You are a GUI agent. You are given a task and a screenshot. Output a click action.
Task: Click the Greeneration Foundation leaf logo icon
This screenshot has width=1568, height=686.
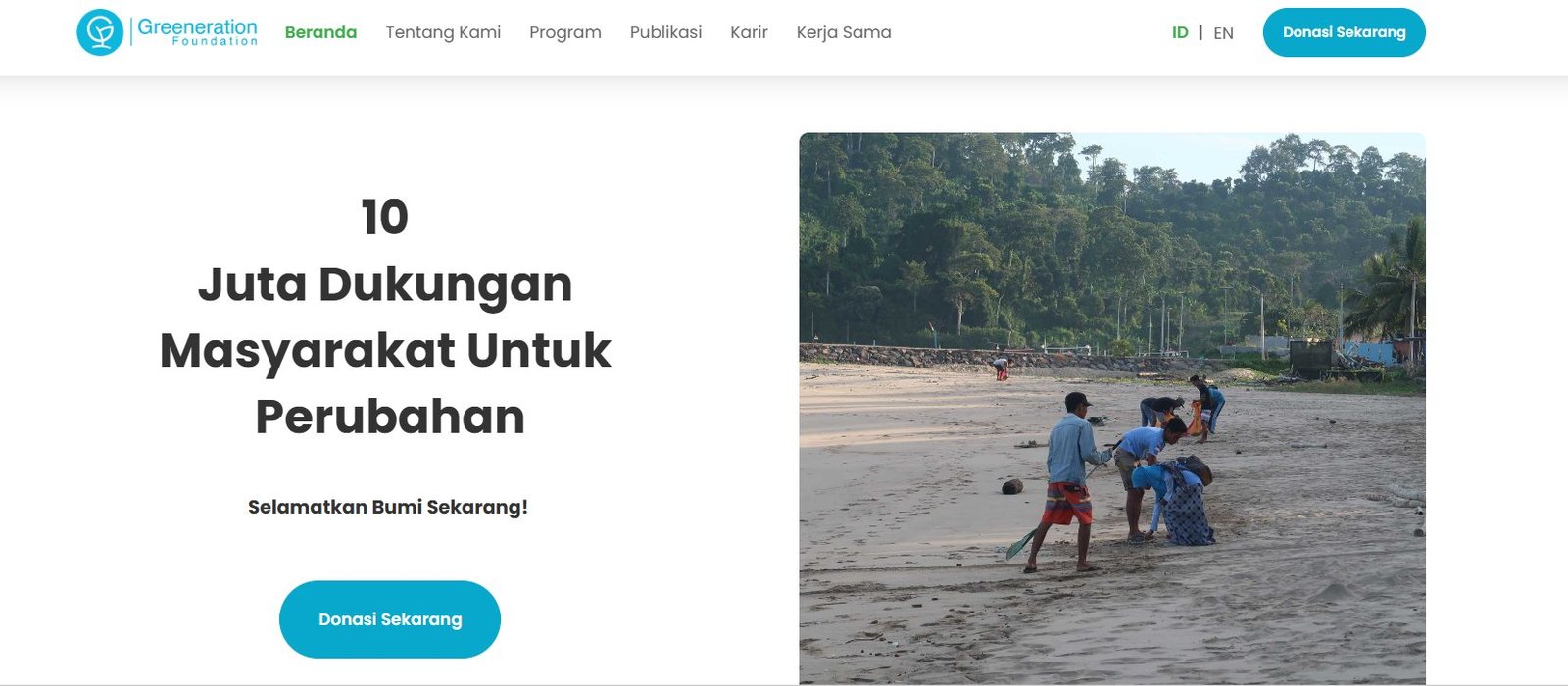100,32
